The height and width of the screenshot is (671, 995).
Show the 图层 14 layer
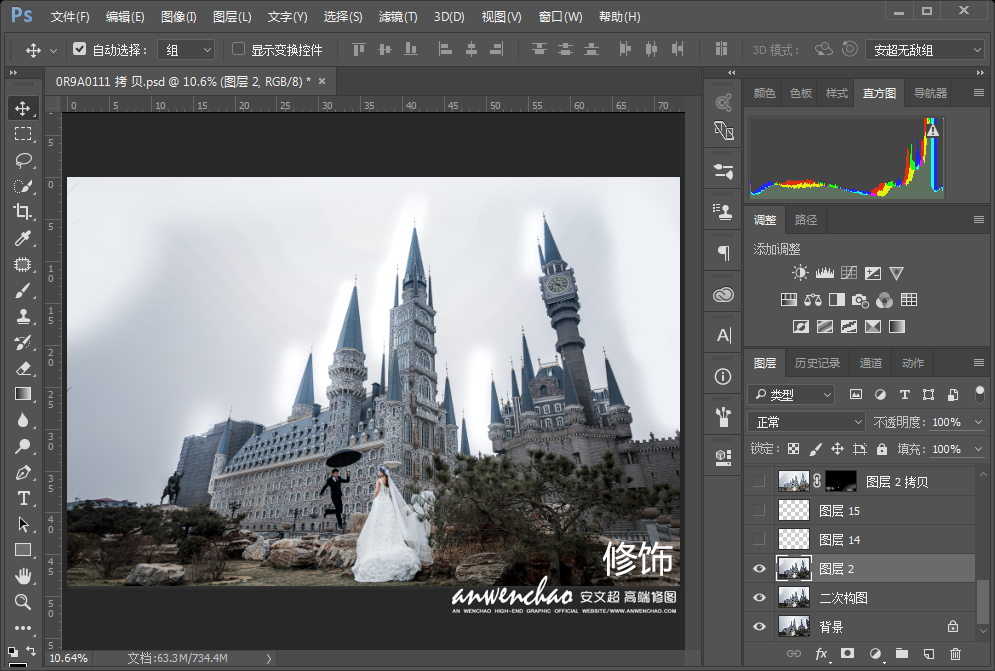759,540
